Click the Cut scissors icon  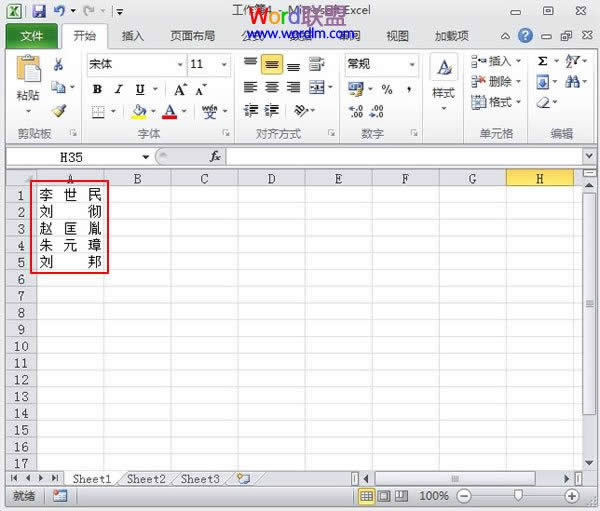[x=59, y=64]
